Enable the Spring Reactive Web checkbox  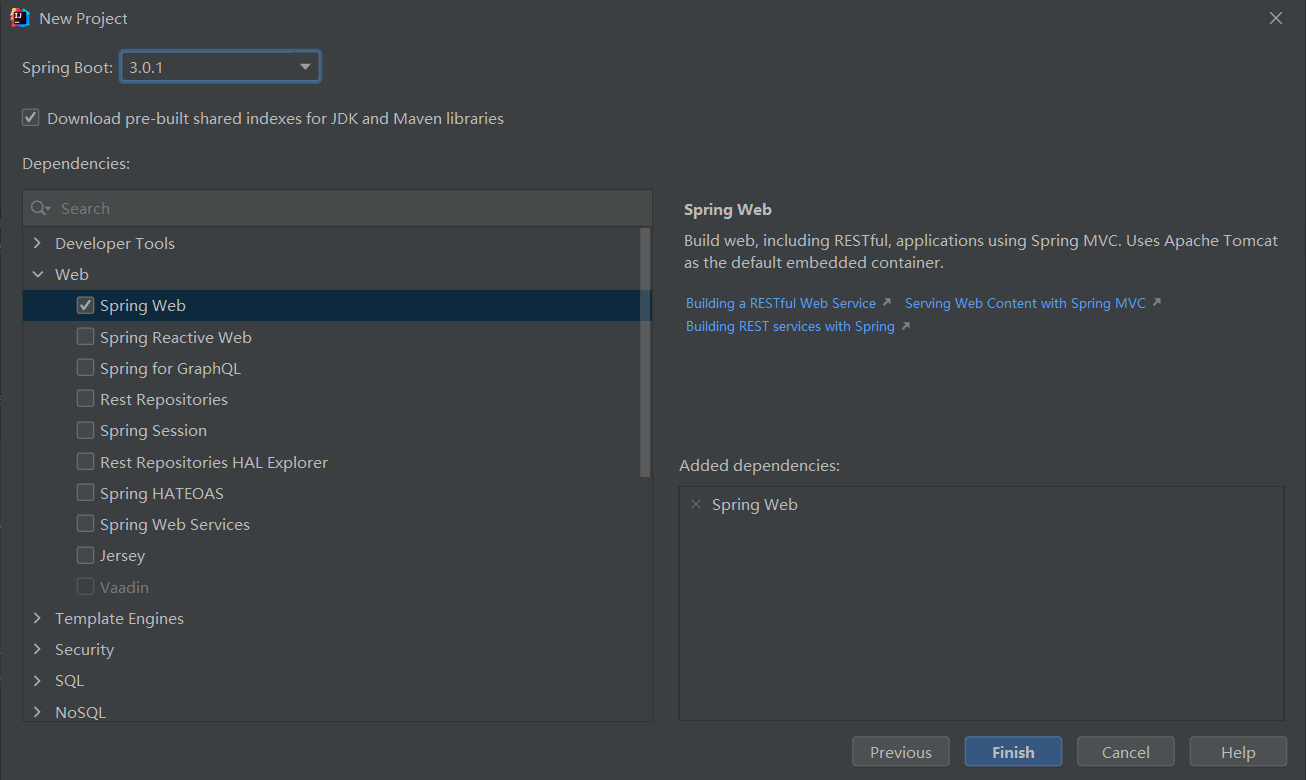[85, 337]
